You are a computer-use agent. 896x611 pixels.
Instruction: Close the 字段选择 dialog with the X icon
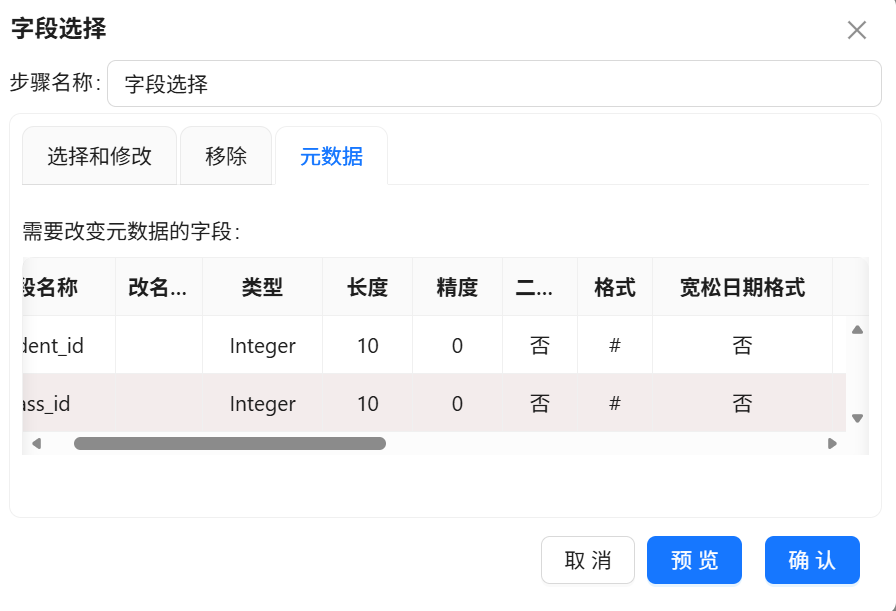point(857,30)
